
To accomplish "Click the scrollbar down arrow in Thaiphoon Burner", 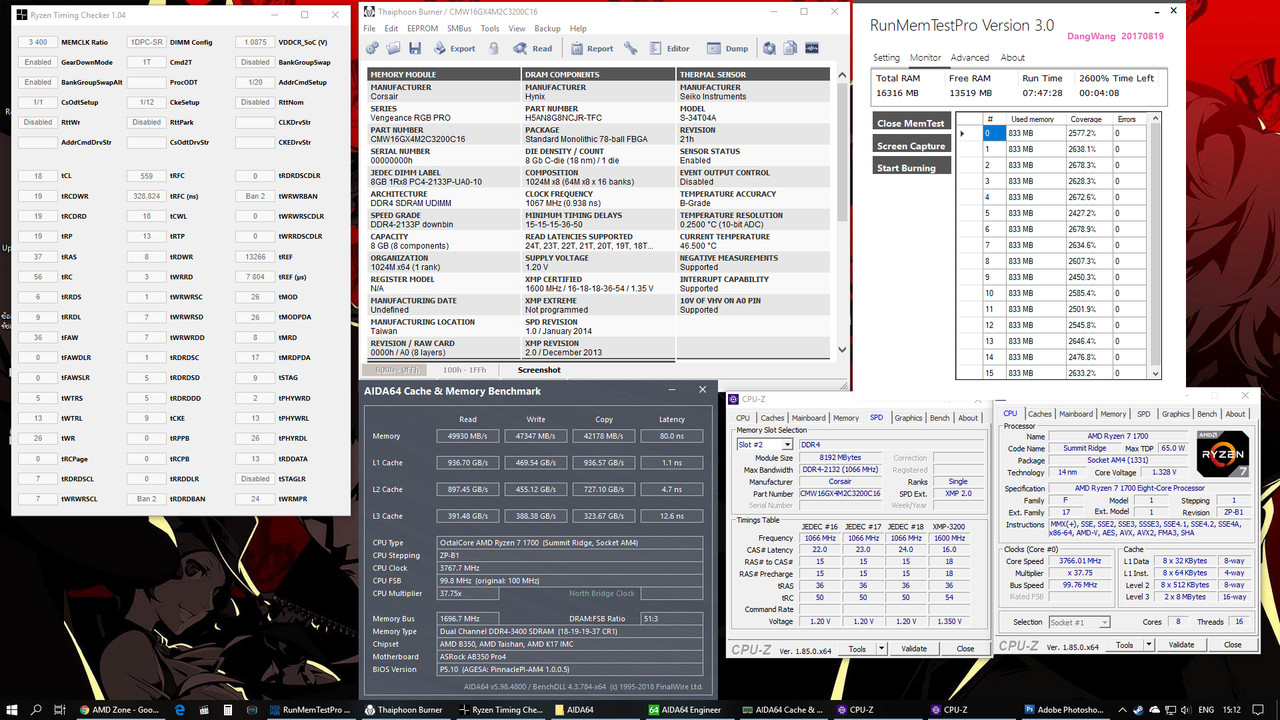I will click(x=841, y=350).
